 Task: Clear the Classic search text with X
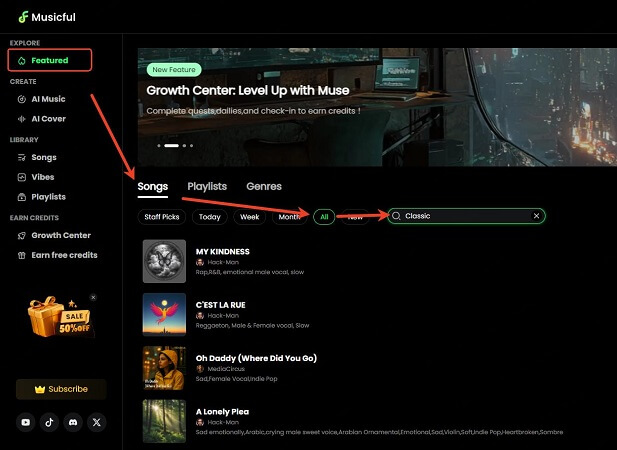pos(536,216)
